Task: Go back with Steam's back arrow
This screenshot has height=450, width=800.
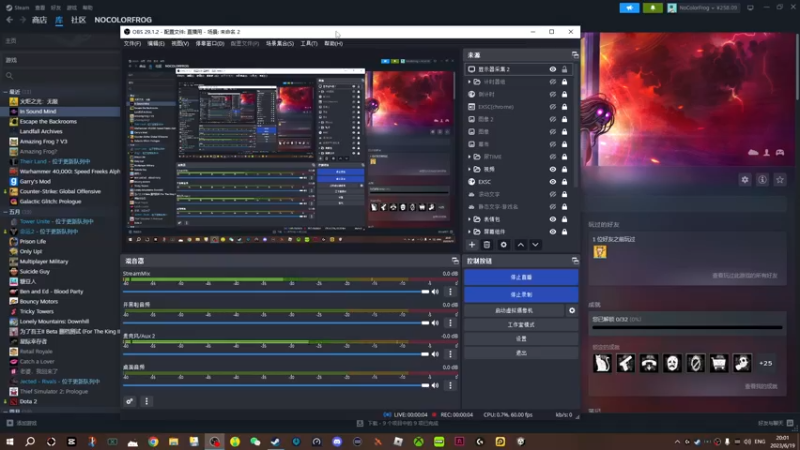Action: point(10,19)
